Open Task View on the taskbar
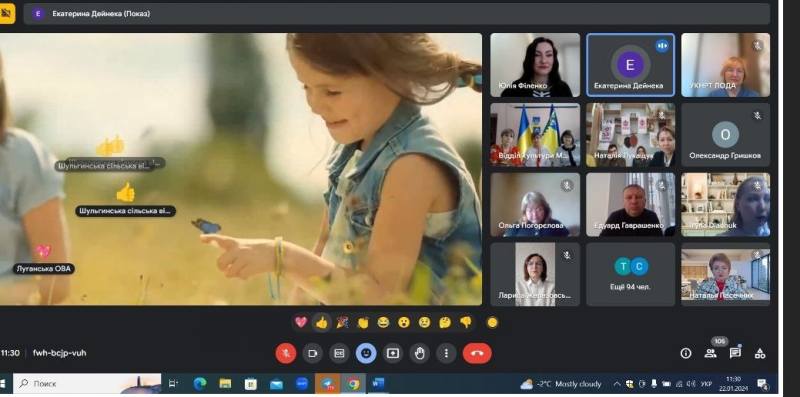Image resolution: width=800 pixels, height=397 pixels. point(173,384)
